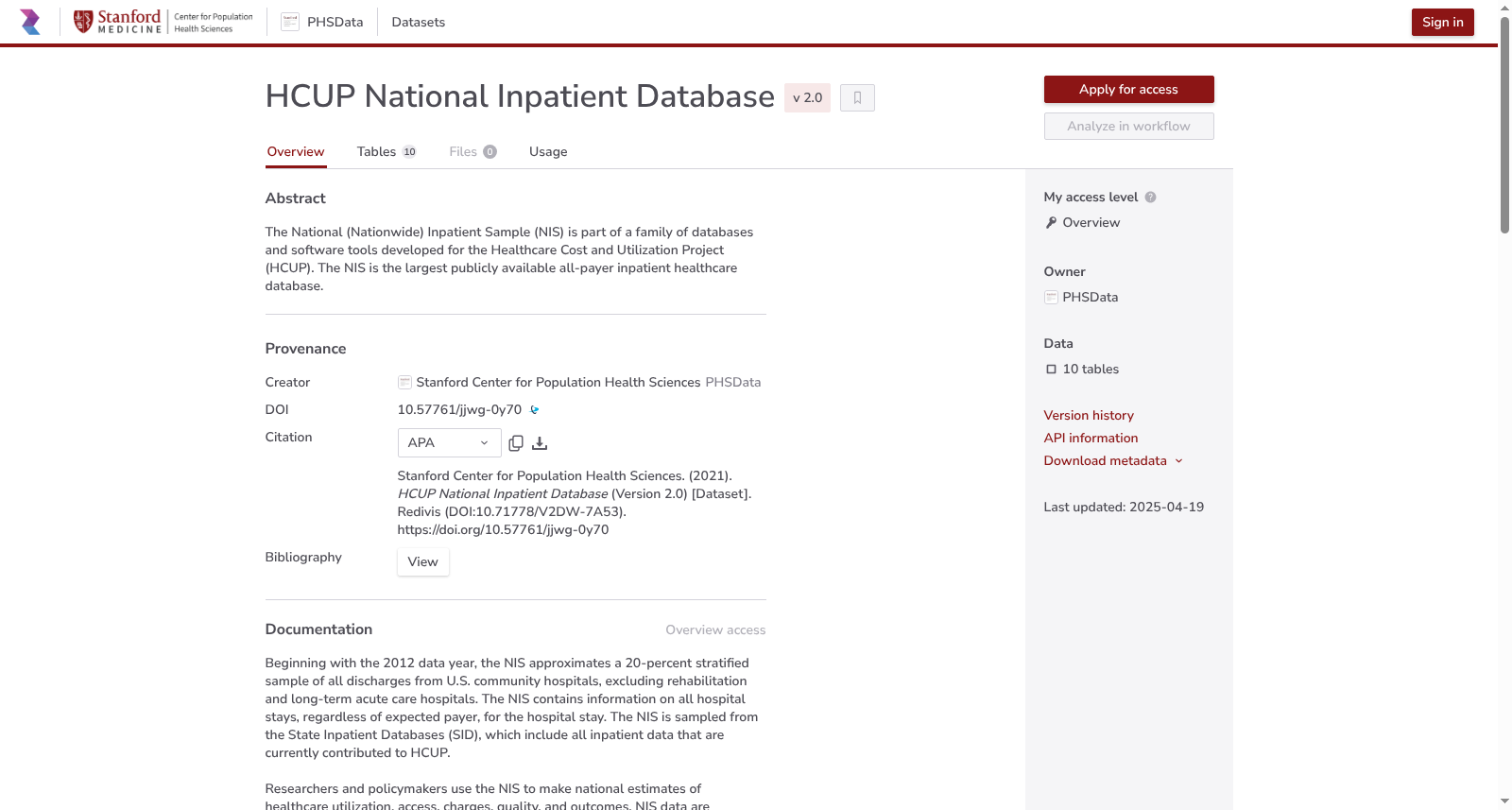Screen dimensions: 1512x810
Task: Bookmark the HCUP dataset
Action: [x=857, y=97]
